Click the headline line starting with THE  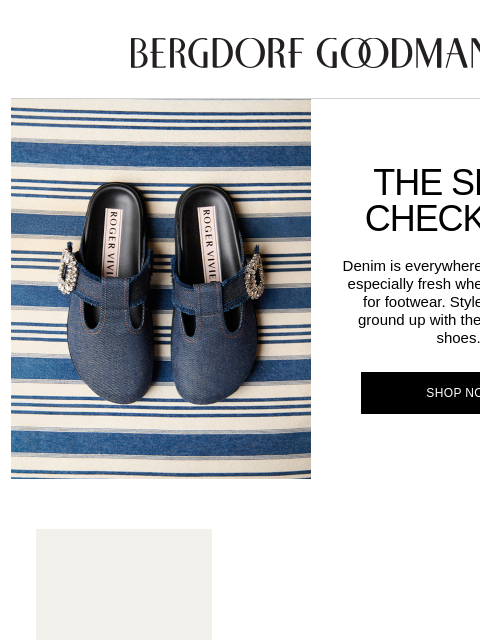click(427, 182)
